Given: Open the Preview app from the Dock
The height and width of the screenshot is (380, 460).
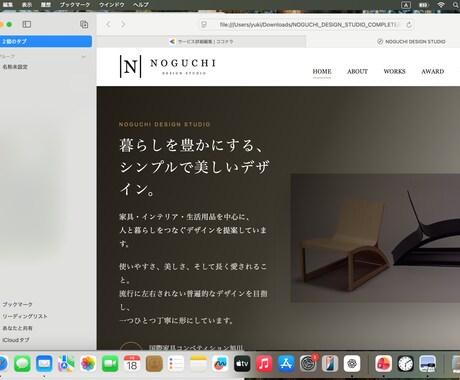Looking at the screenshot, I should (427, 364).
